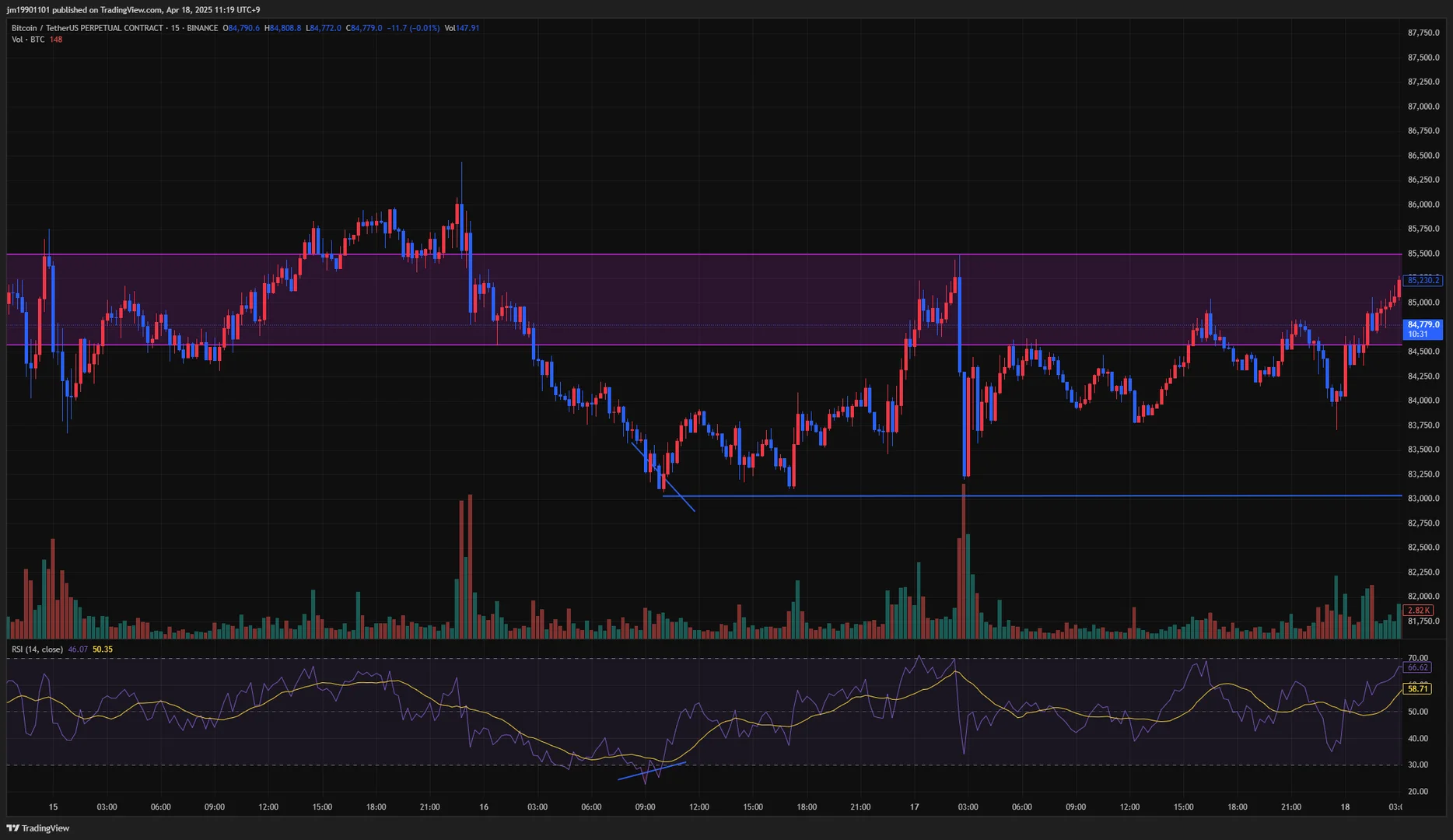
Task: Click the '86,000.0' price axis label
Action: click(x=1423, y=205)
